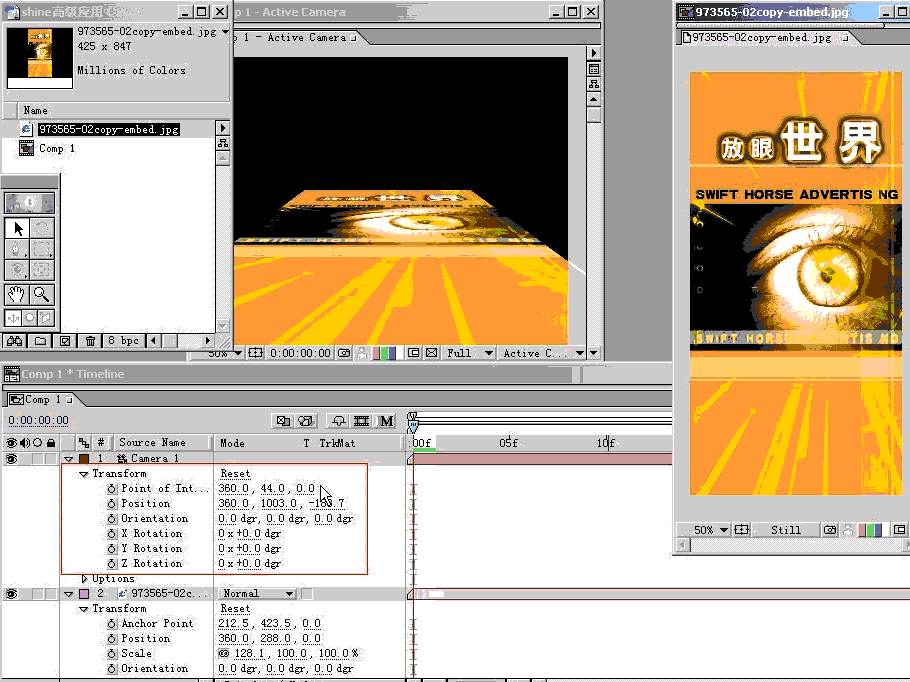910x682 pixels.
Task: Click transparency grid icon in Comp window
Action: point(432,353)
